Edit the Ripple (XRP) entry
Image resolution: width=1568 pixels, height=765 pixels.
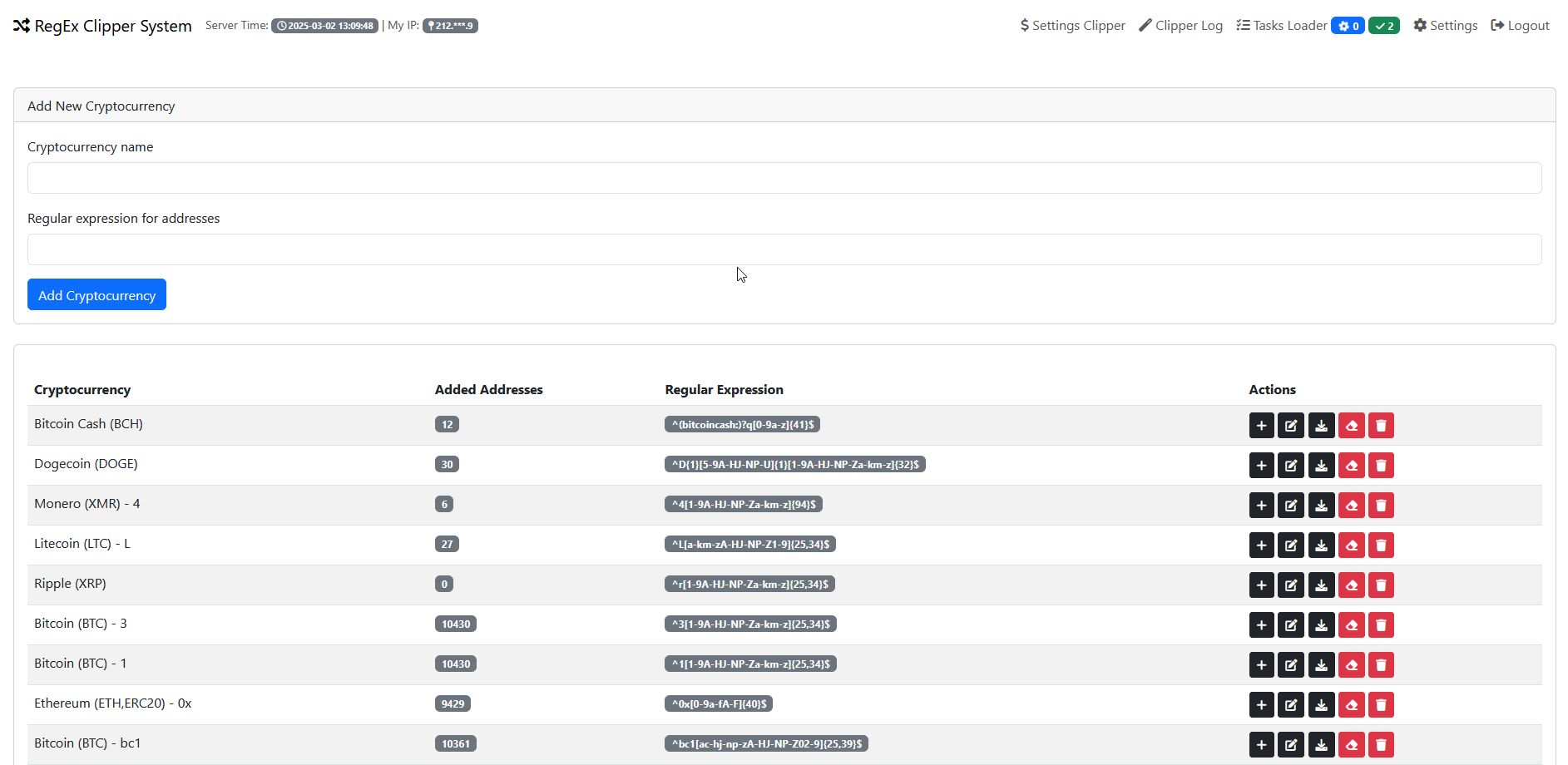[1291, 585]
